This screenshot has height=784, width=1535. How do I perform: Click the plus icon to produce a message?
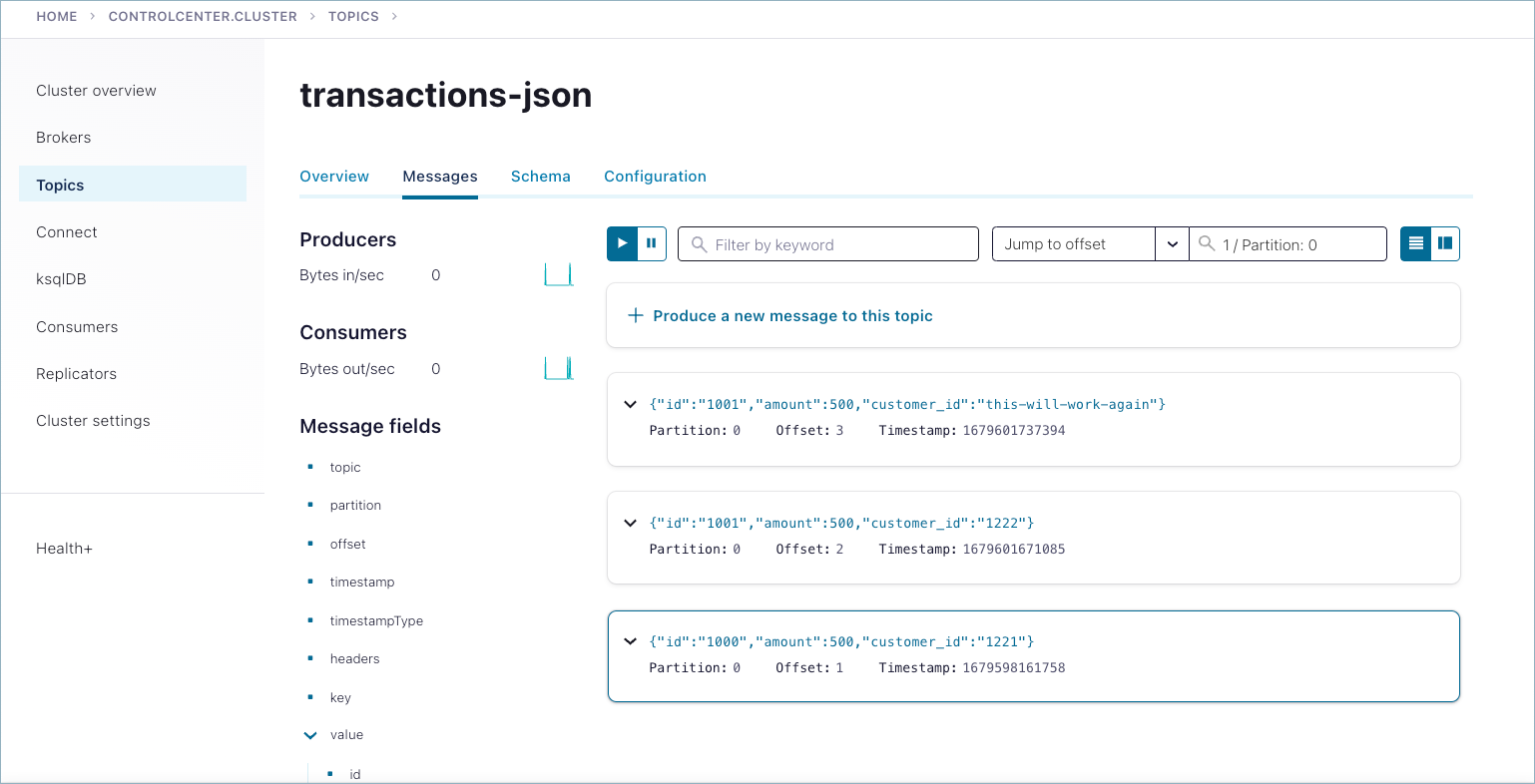[635, 315]
